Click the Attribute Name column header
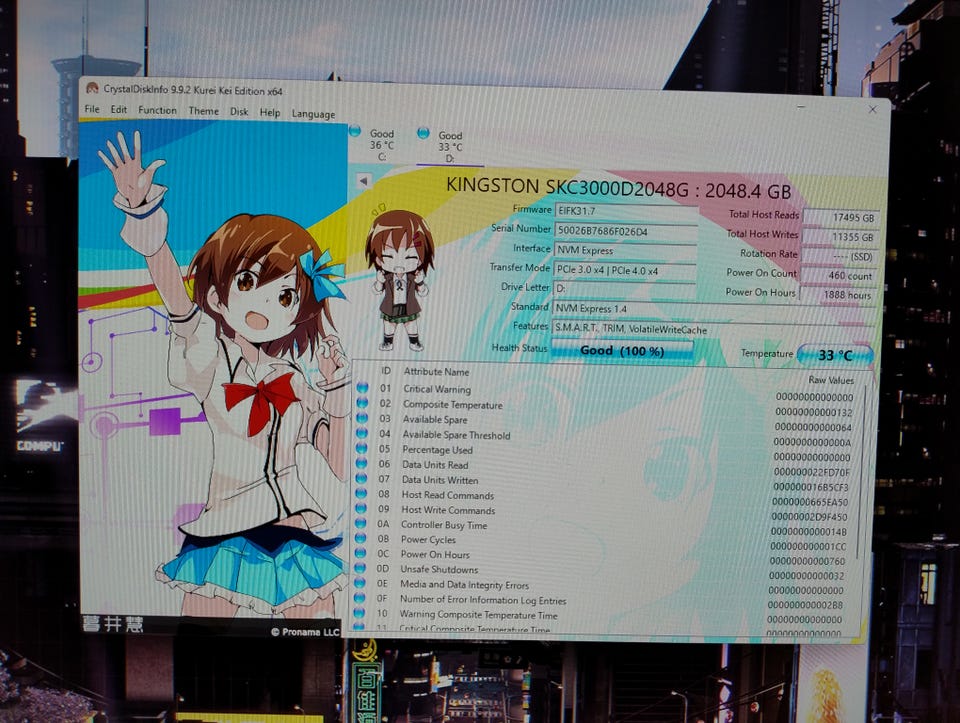This screenshot has height=723, width=960. pos(437,372)
